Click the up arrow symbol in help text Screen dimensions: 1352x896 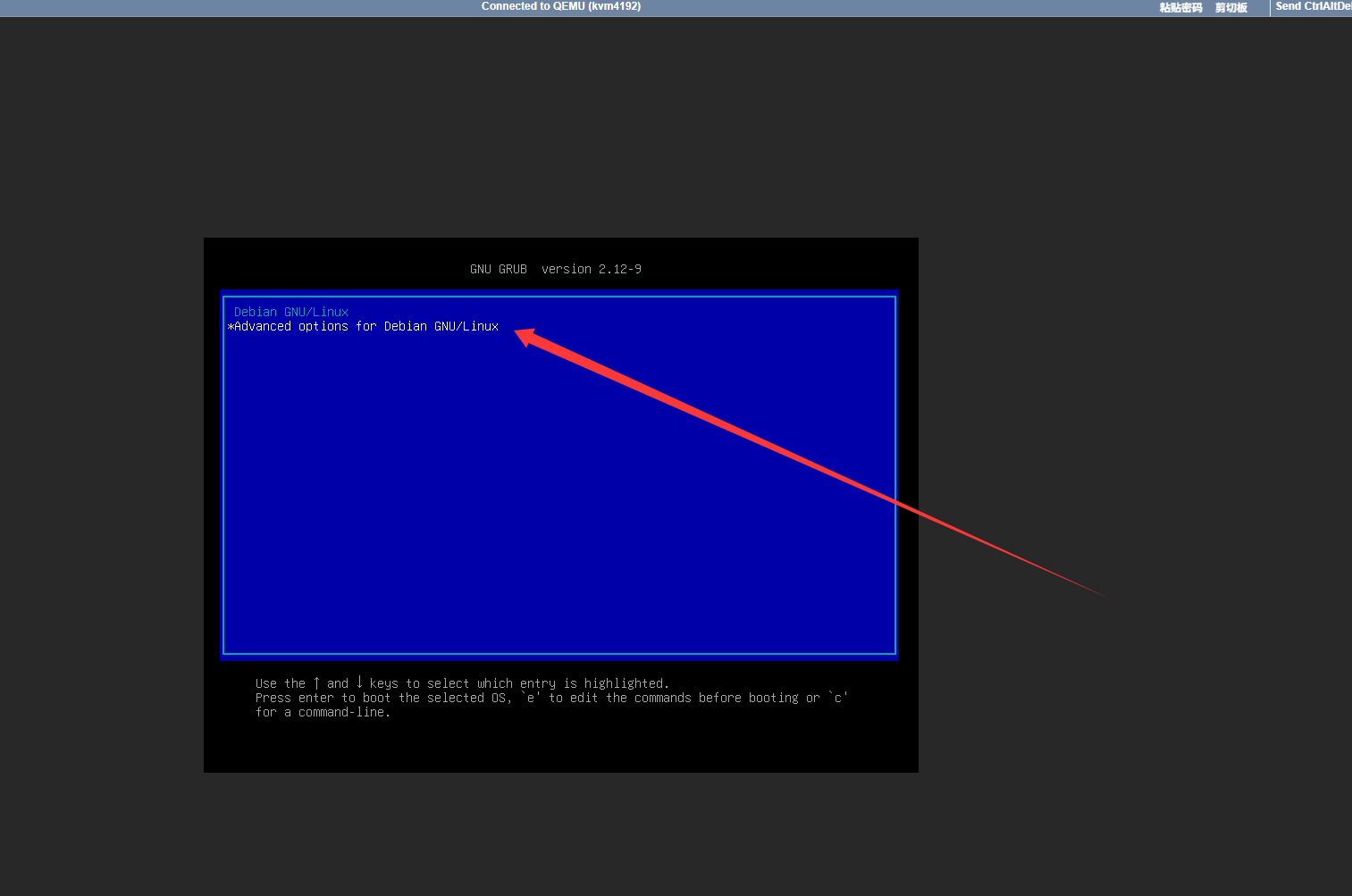point(316,682)
